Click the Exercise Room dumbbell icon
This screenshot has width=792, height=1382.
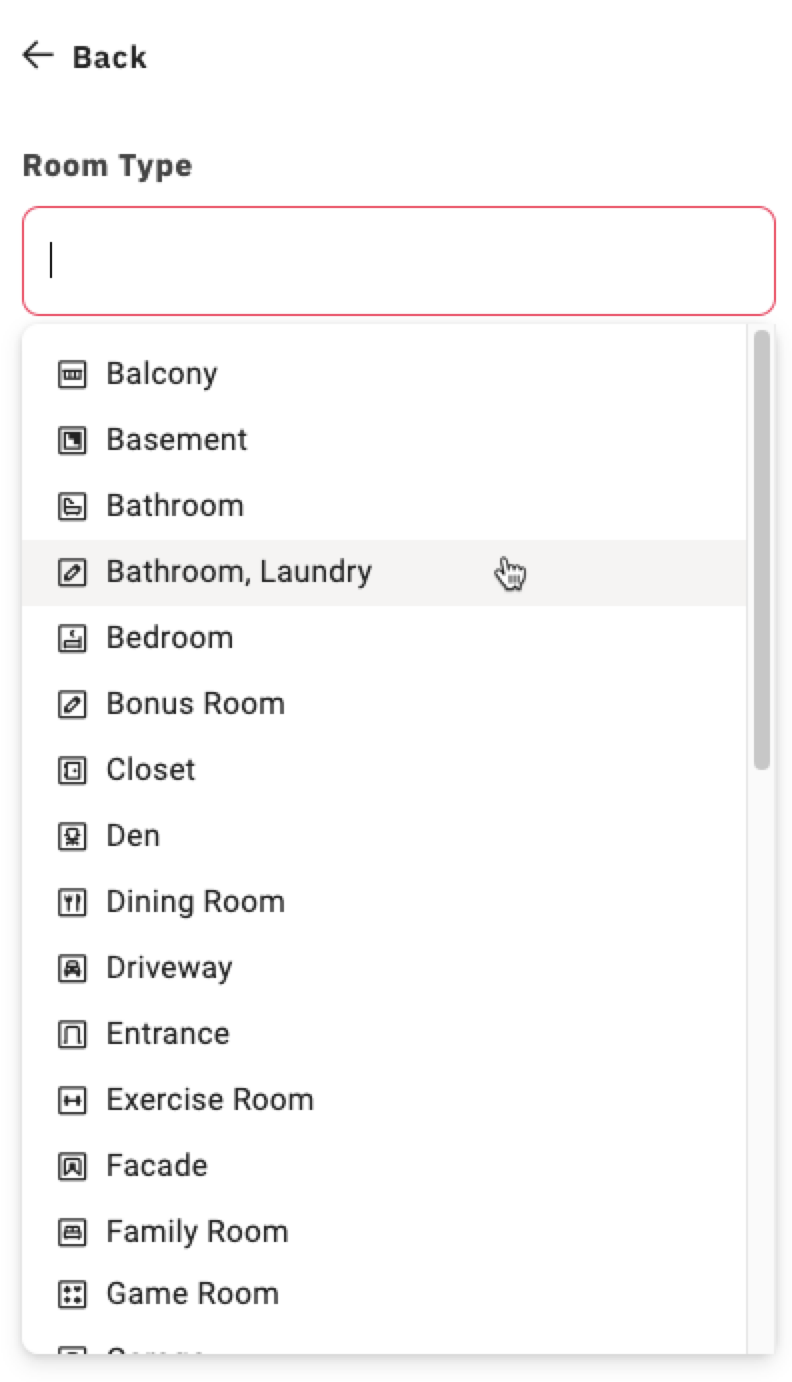pyautogui.click(x=72, y=1099)
